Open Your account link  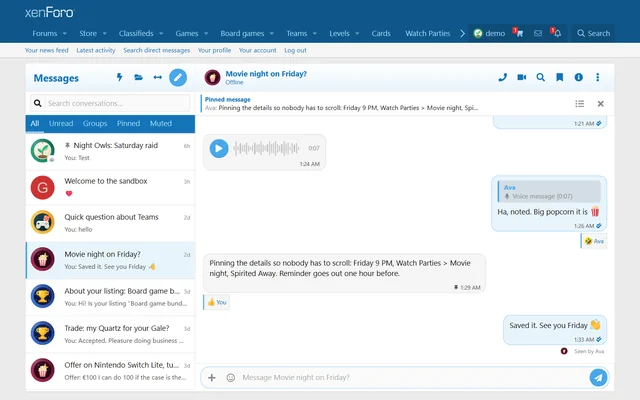(258, 50)
